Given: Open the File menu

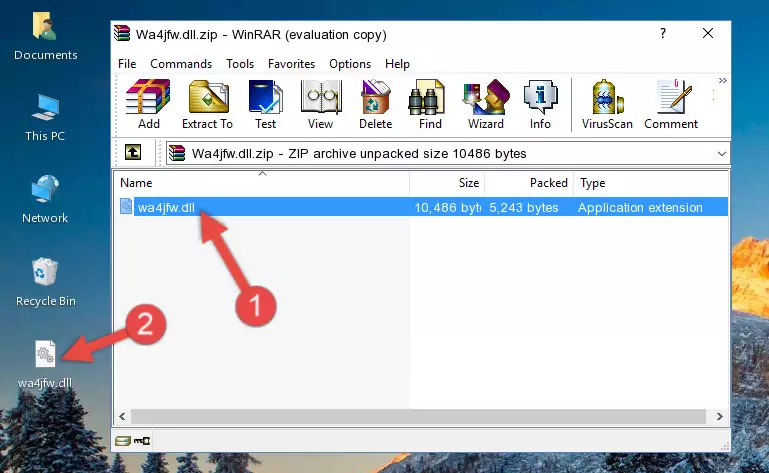Looking at the screenshot, I should [x=127, y=64].
